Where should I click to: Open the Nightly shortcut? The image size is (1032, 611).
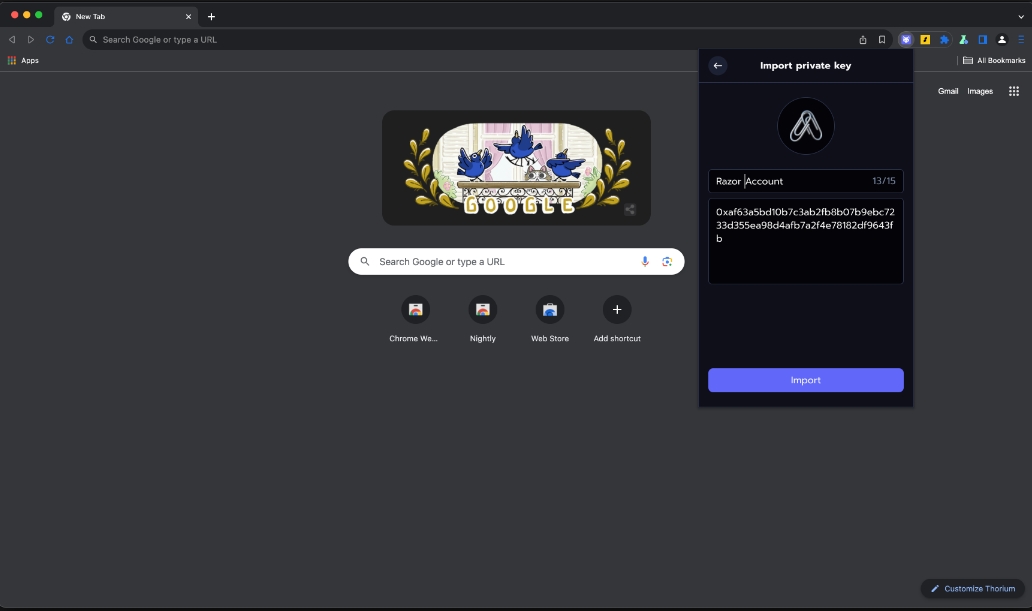pos(482,319)
